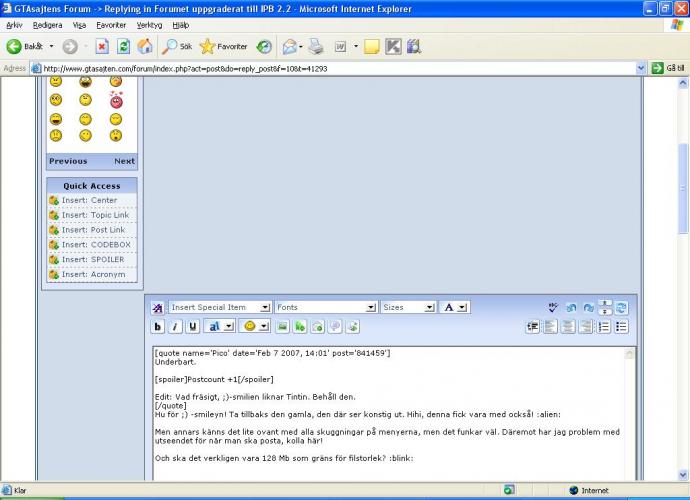This screenshot has height=500, width=690.
Task: Click Insert: SPOILER in Quick Access
Action: (92, 259)
